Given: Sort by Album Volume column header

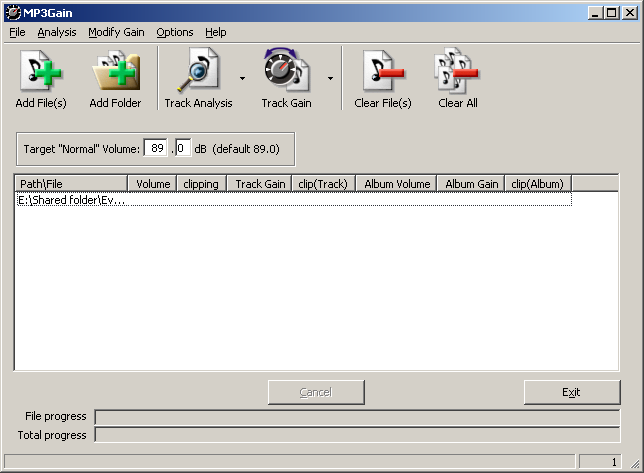Looking at the screenshot, I should 396,184.
